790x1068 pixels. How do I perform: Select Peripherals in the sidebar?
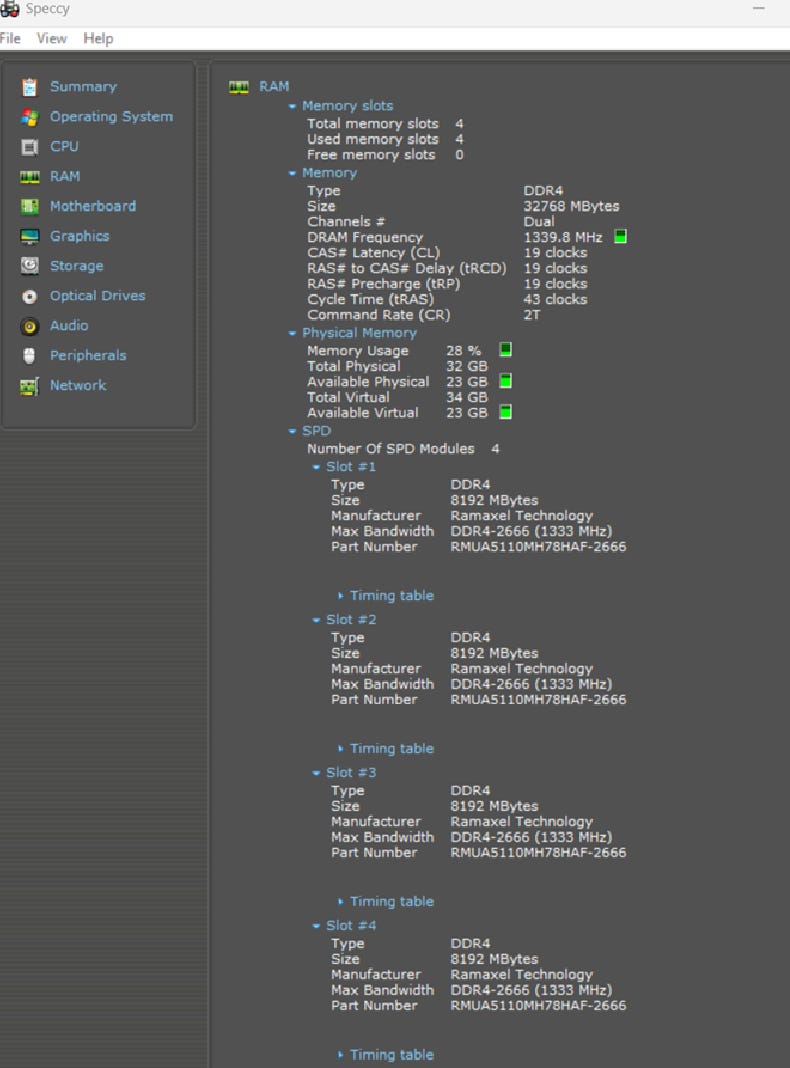pos(88,355)
